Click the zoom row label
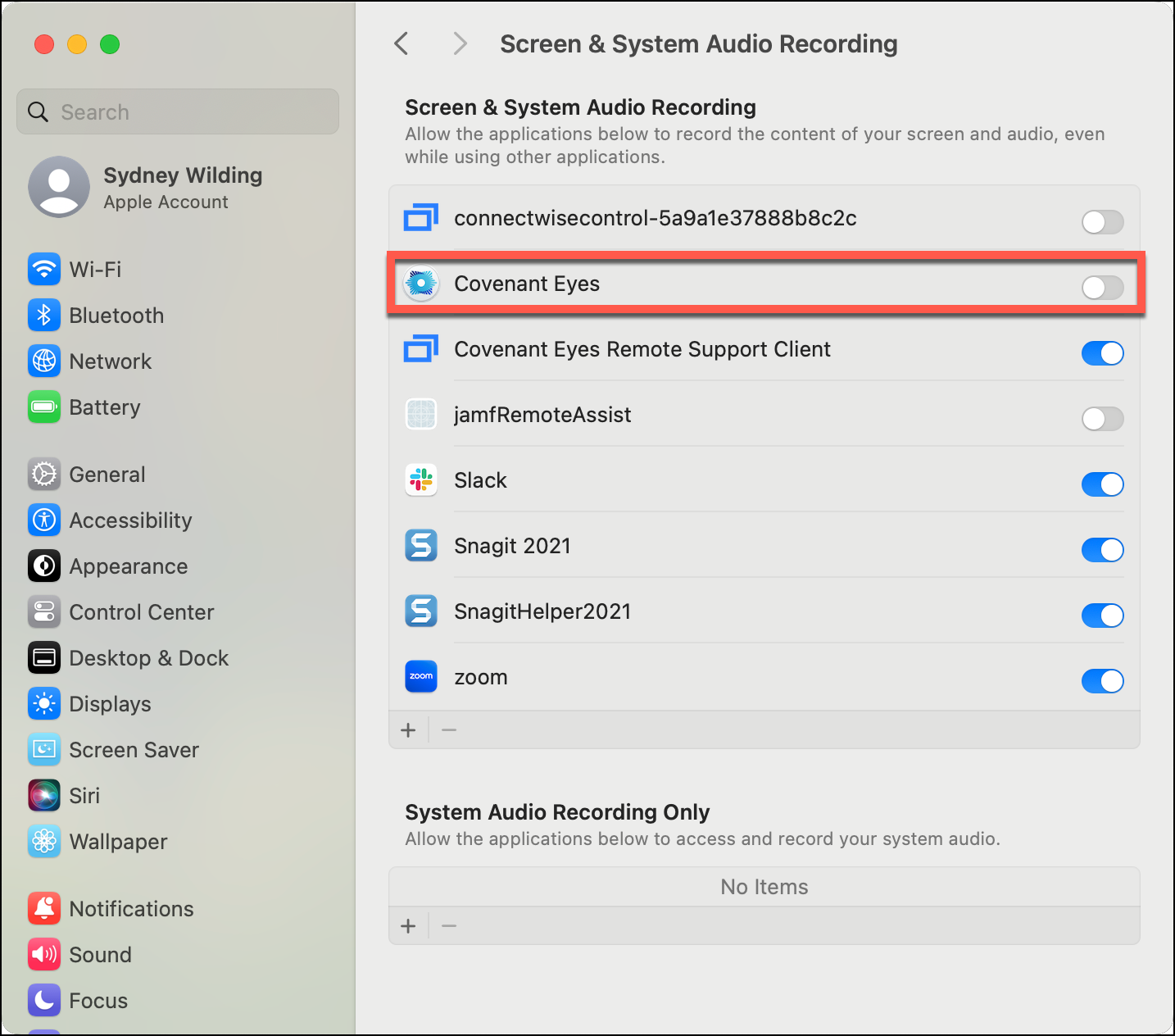Screen dimensions: 1175x1036 (x=481, y=677)
